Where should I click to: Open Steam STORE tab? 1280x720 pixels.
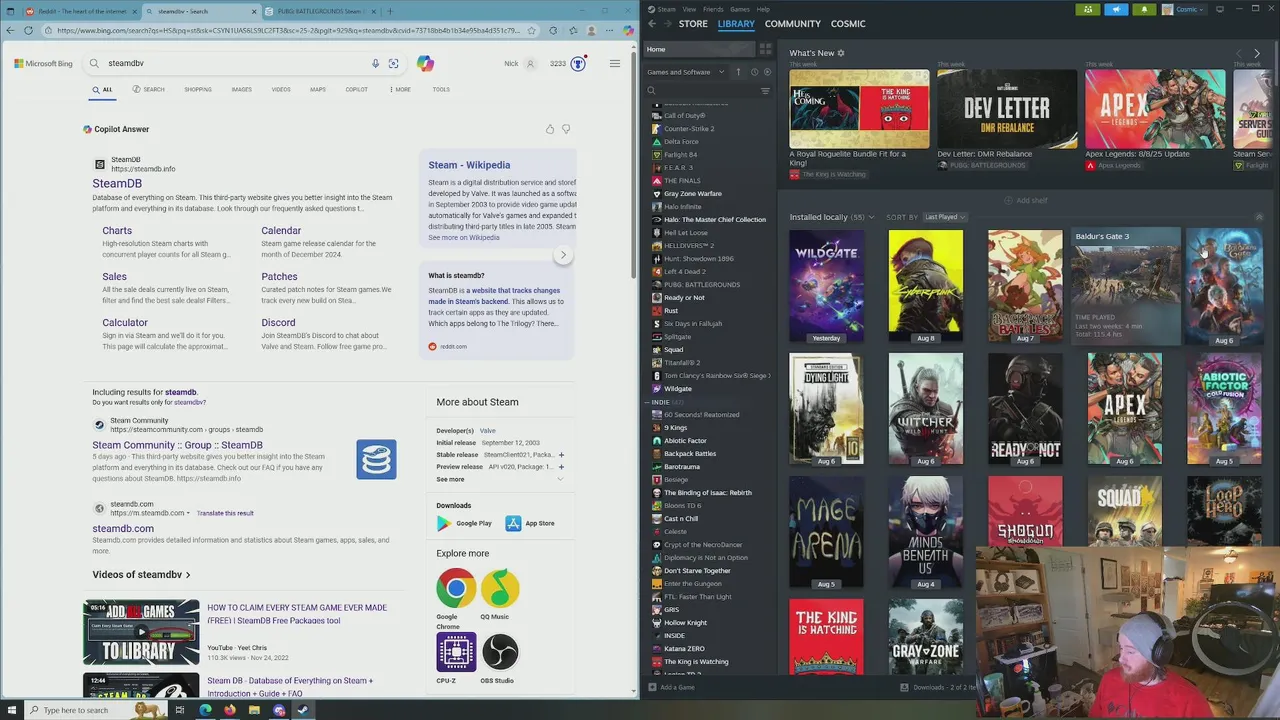[693, 24]
